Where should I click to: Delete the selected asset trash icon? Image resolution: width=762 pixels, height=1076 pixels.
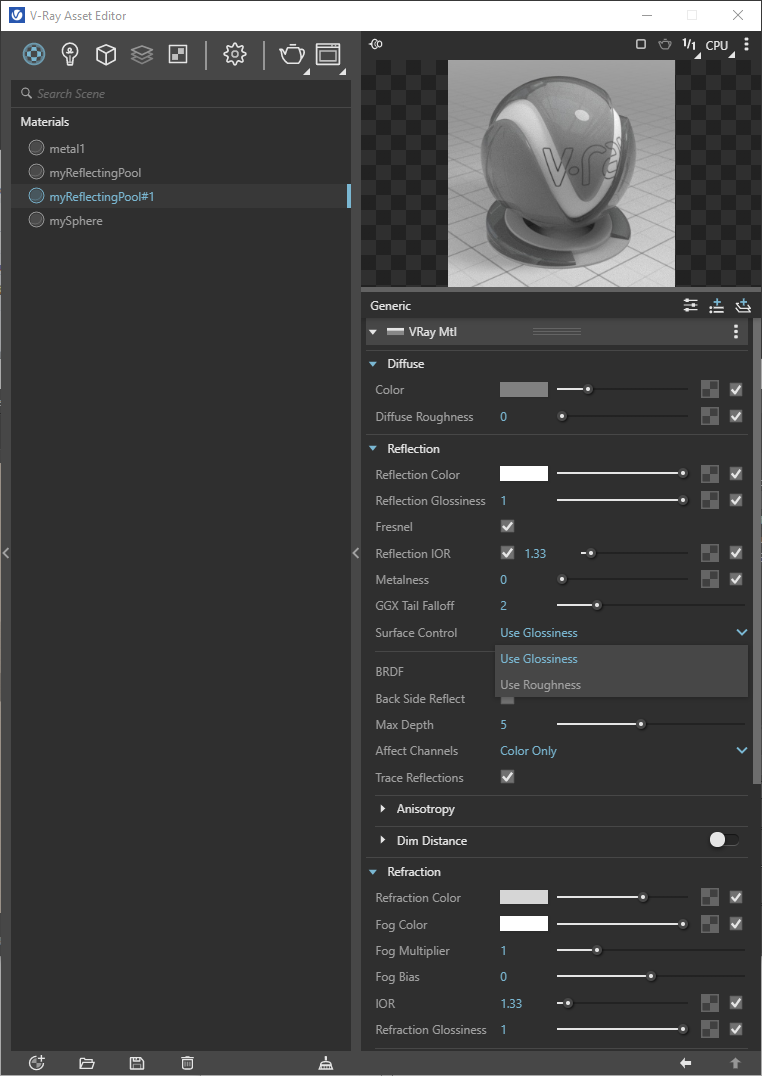[x=187, y=1063]
